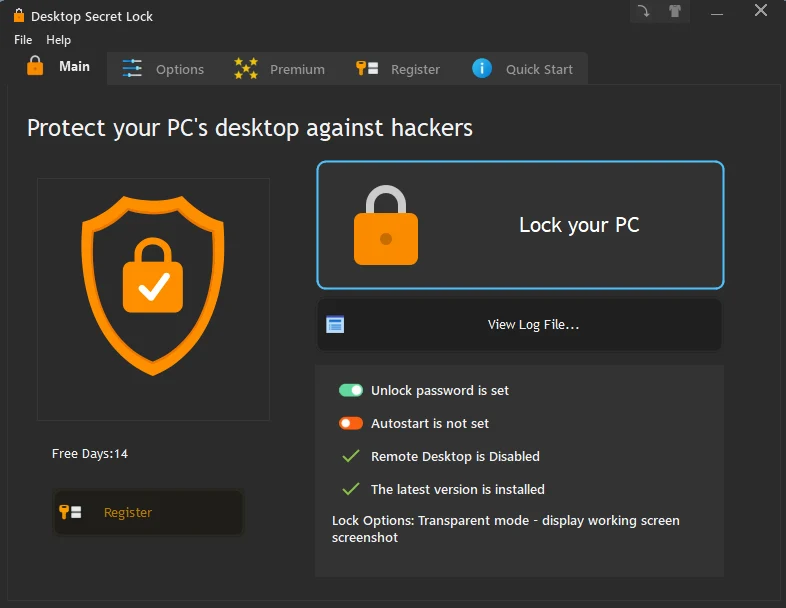The image size is (786, 608).
Task: Open View Log File
Action: coord(519,325)
